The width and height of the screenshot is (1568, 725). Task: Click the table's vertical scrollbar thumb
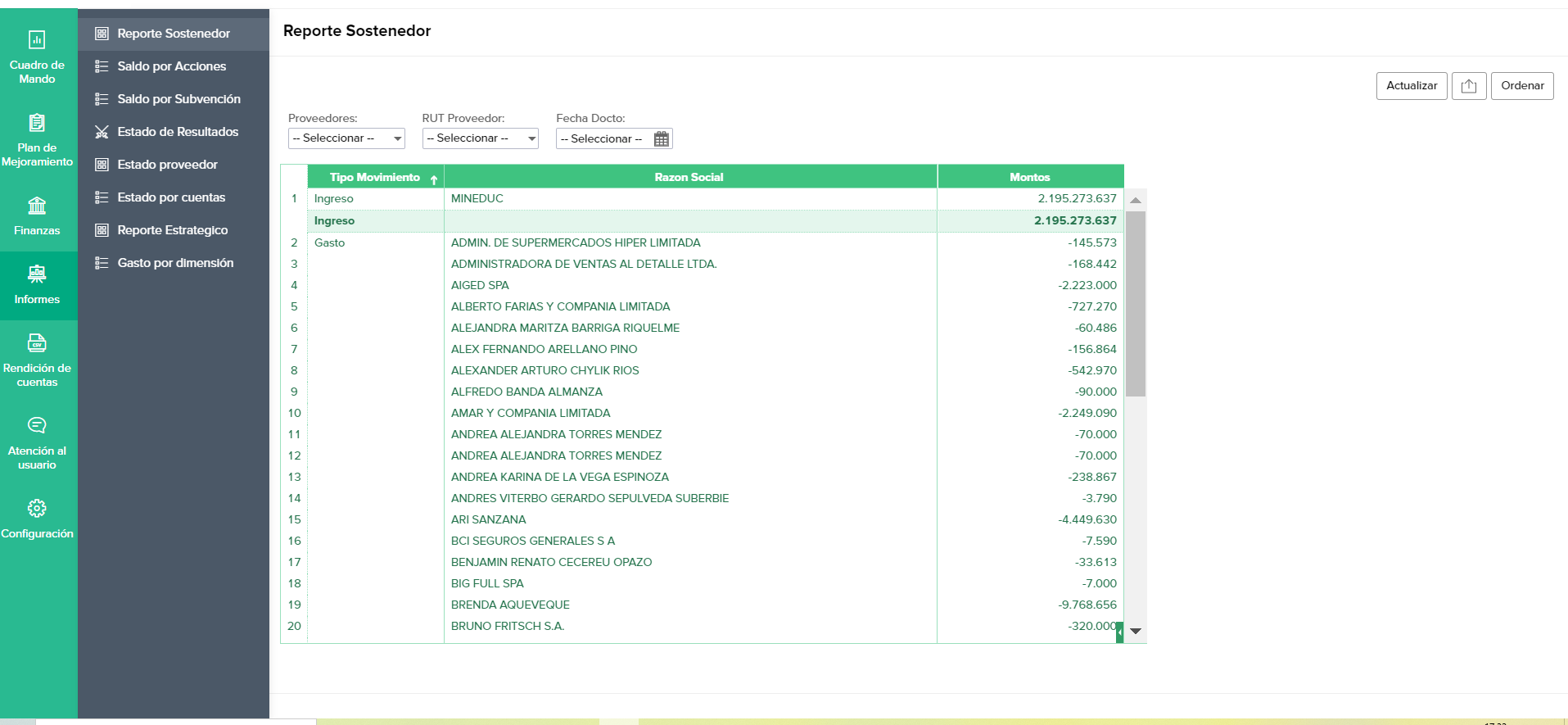[1136, 303]
